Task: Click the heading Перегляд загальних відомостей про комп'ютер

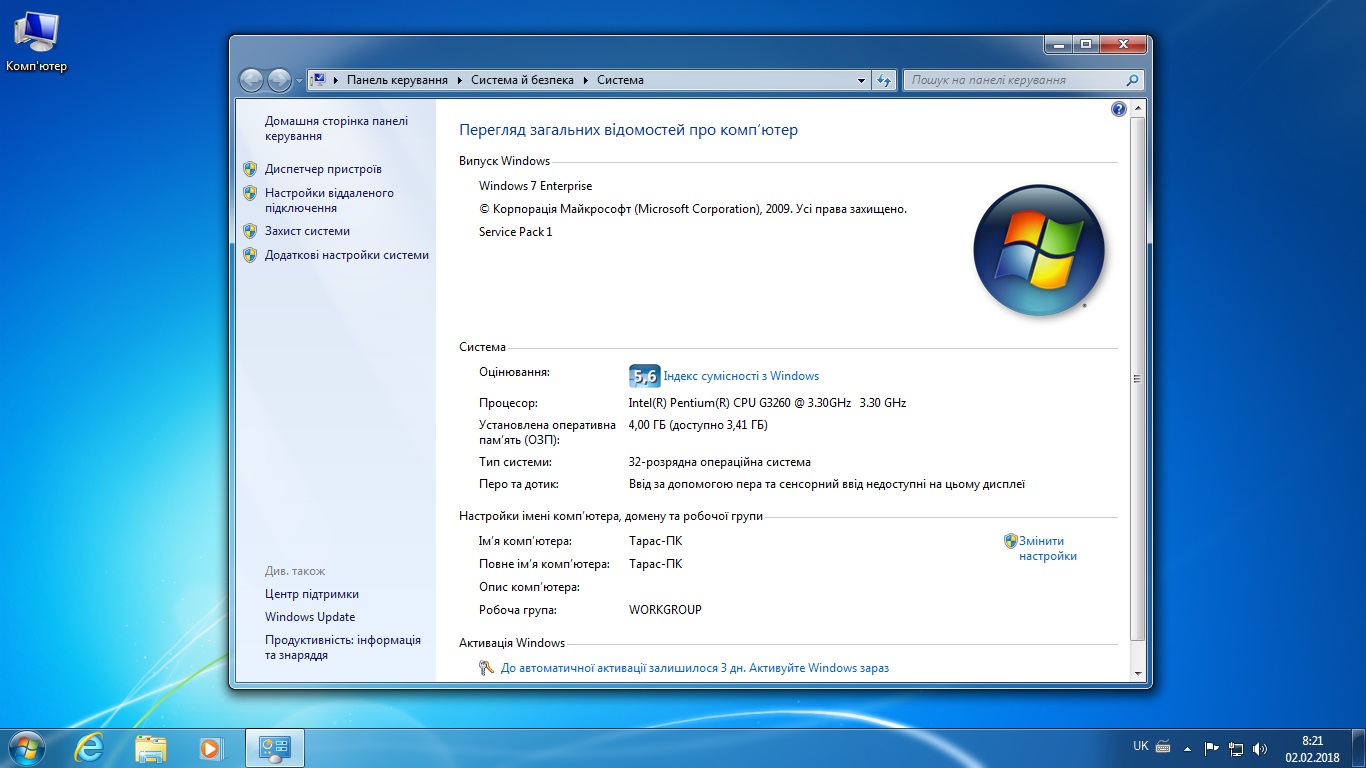Action: point(628,130)
